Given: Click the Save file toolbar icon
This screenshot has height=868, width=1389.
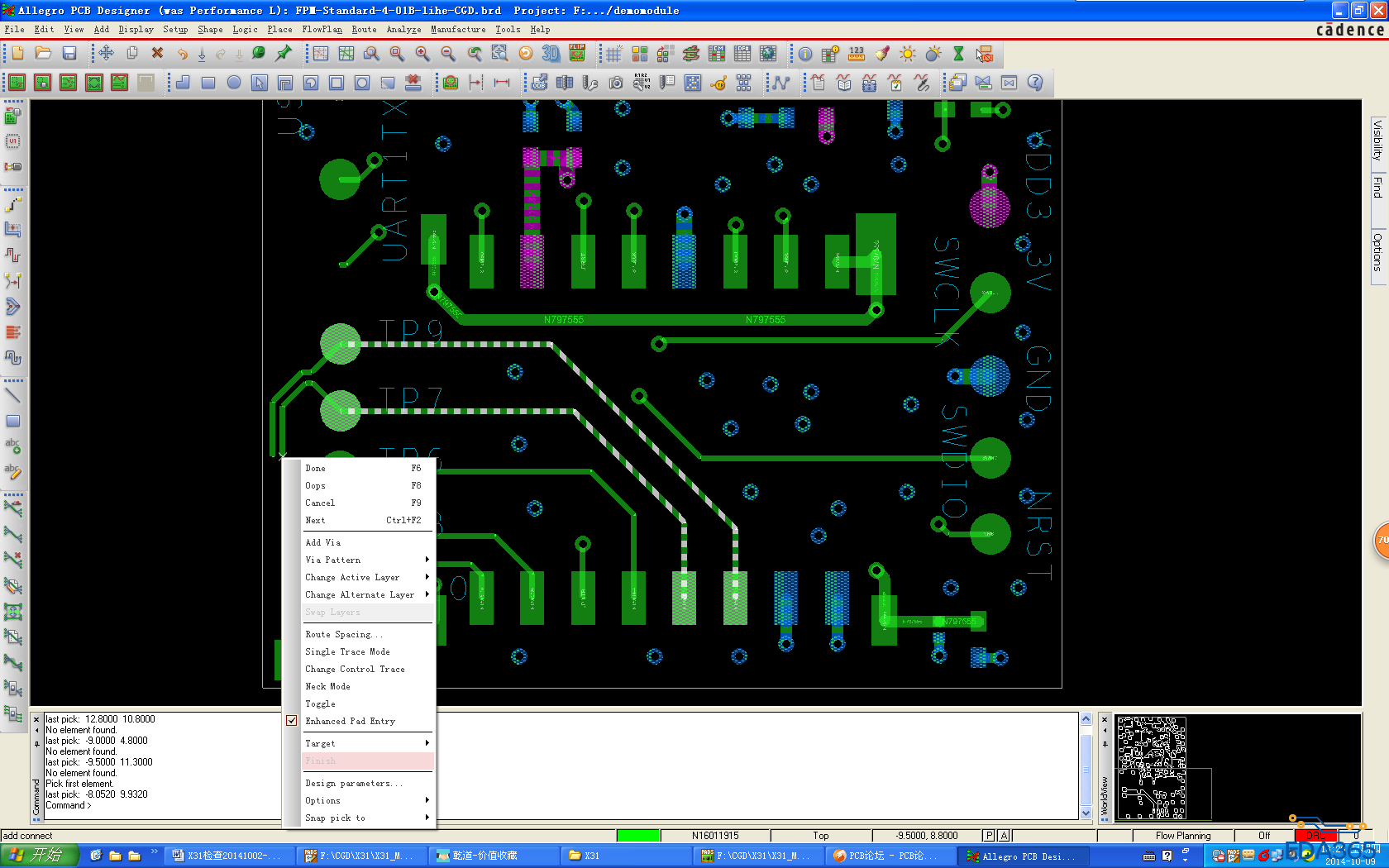Looking at the screenshot, I should coord(69,54).
